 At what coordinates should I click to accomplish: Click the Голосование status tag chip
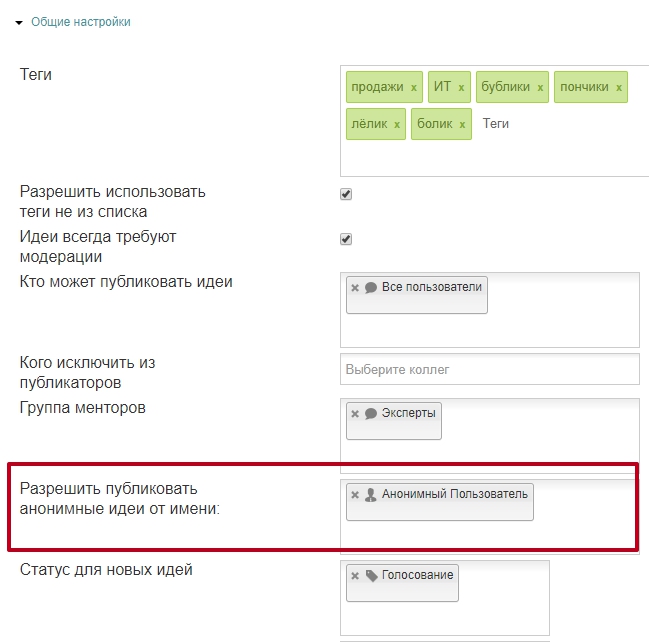click(402, 583)
